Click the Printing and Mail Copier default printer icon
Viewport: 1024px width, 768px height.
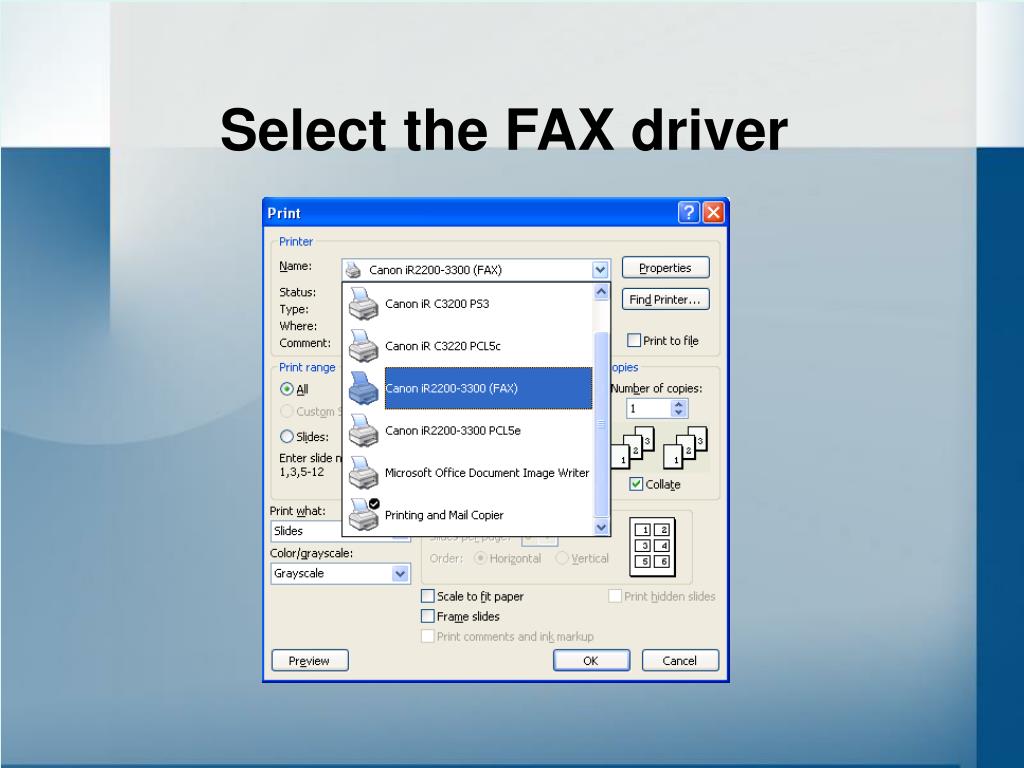pos(363,515)
